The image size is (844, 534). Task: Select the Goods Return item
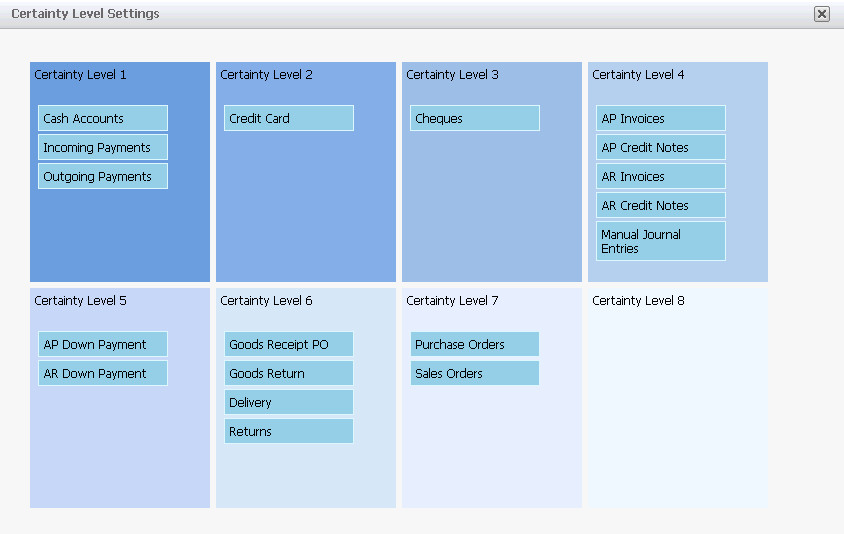click(289, 373)
